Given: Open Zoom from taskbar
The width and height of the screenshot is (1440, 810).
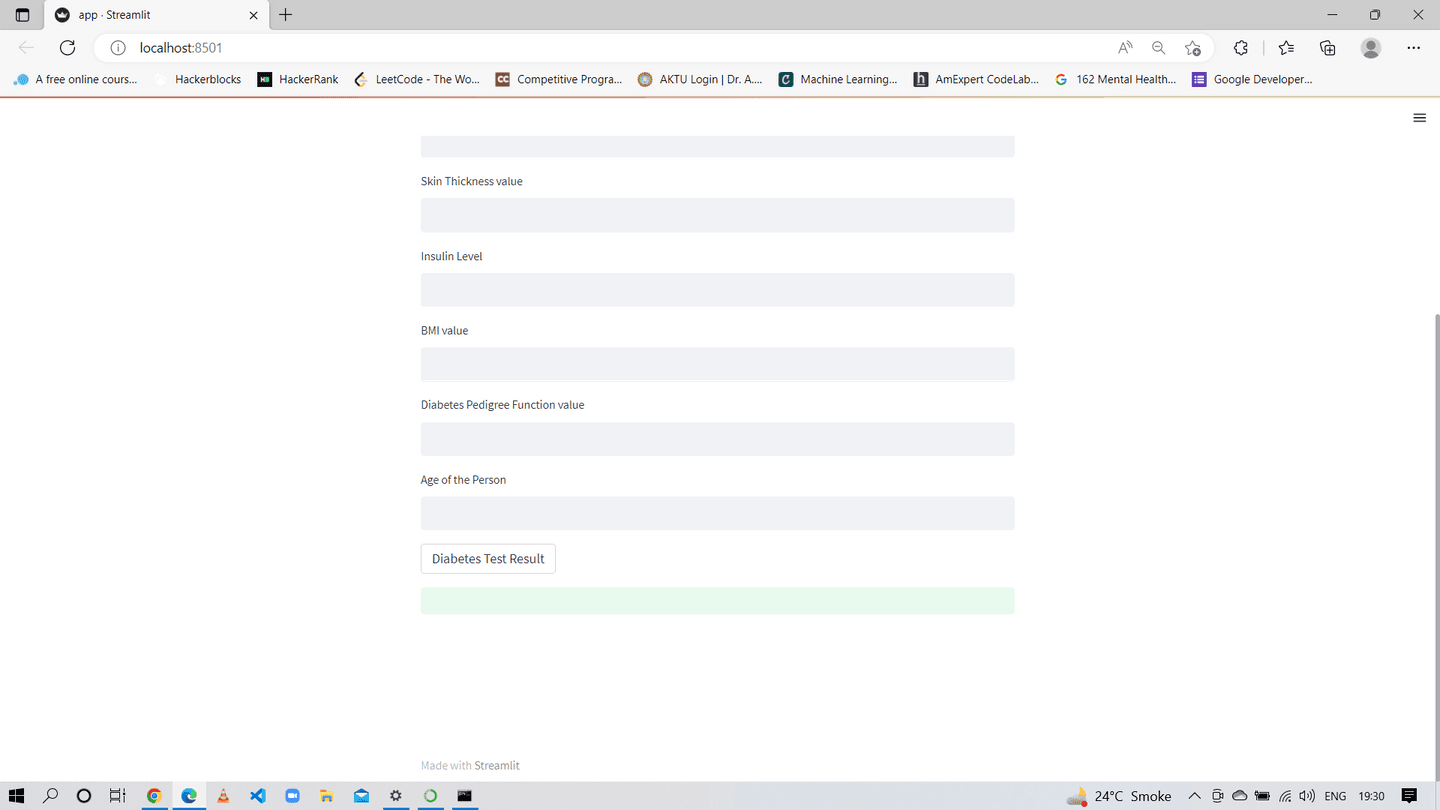Looking at the screenshot, I should pos(292,796).
